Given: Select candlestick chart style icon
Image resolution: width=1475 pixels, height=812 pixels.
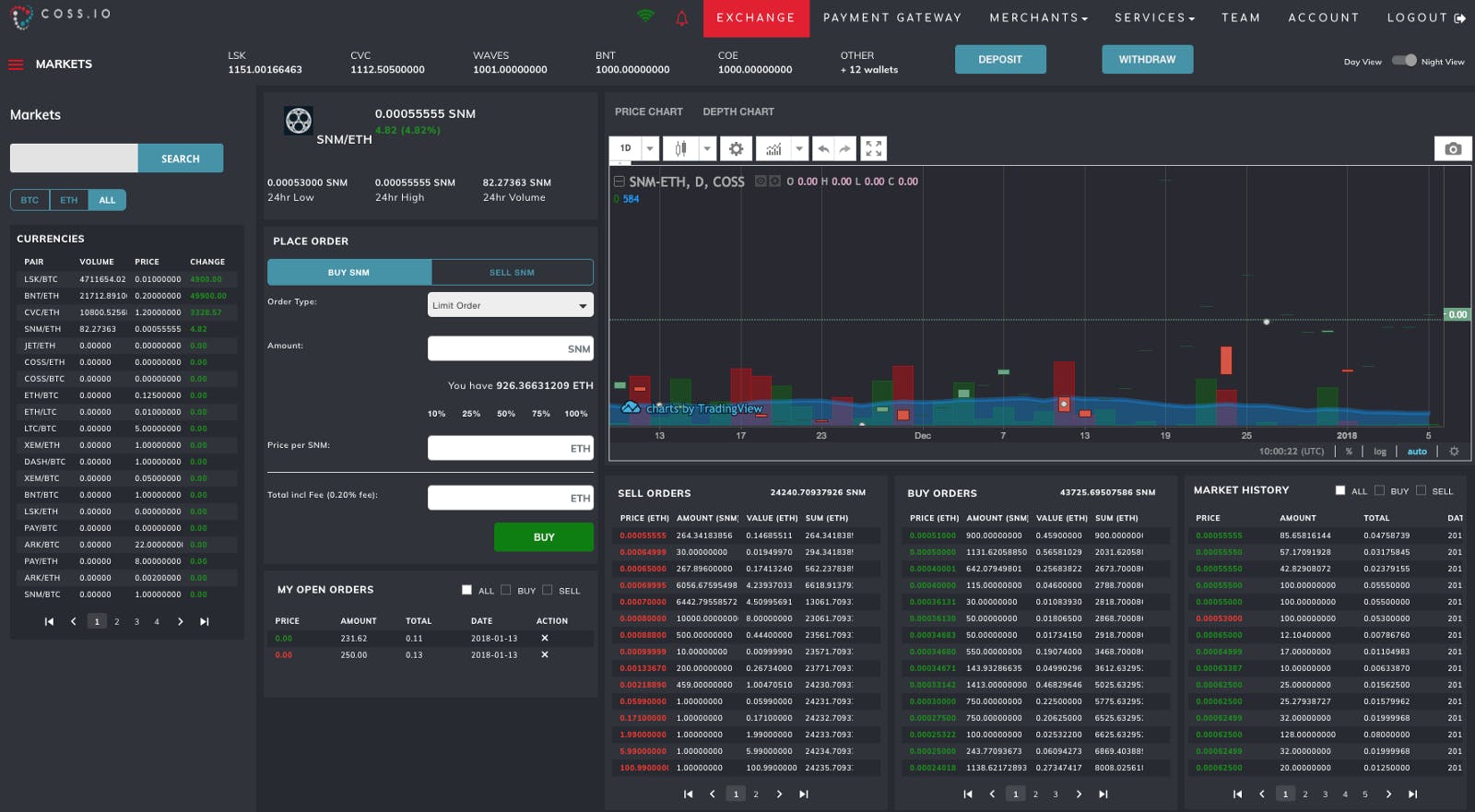Looking at the screenshot, I should coord(680,148).
